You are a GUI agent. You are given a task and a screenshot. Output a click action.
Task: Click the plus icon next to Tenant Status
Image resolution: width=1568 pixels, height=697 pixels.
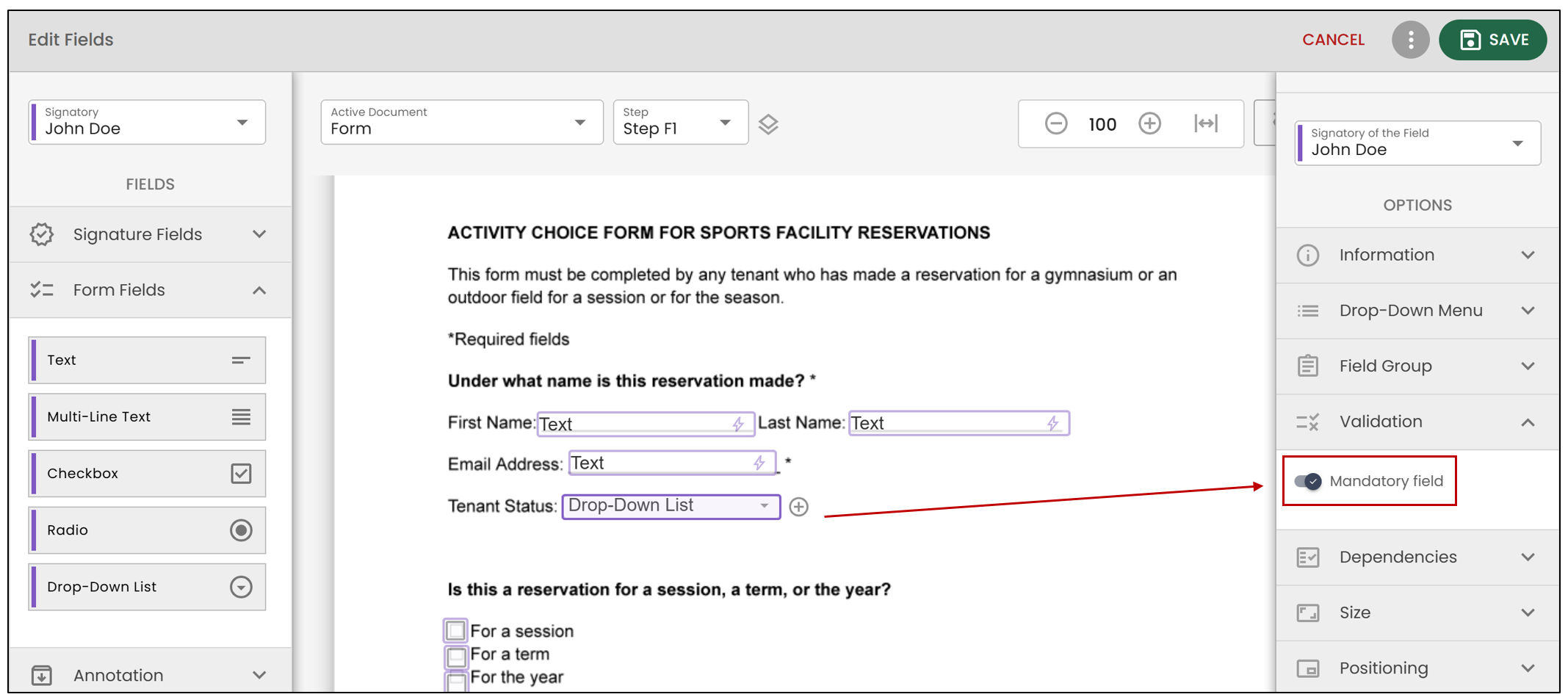798,507
